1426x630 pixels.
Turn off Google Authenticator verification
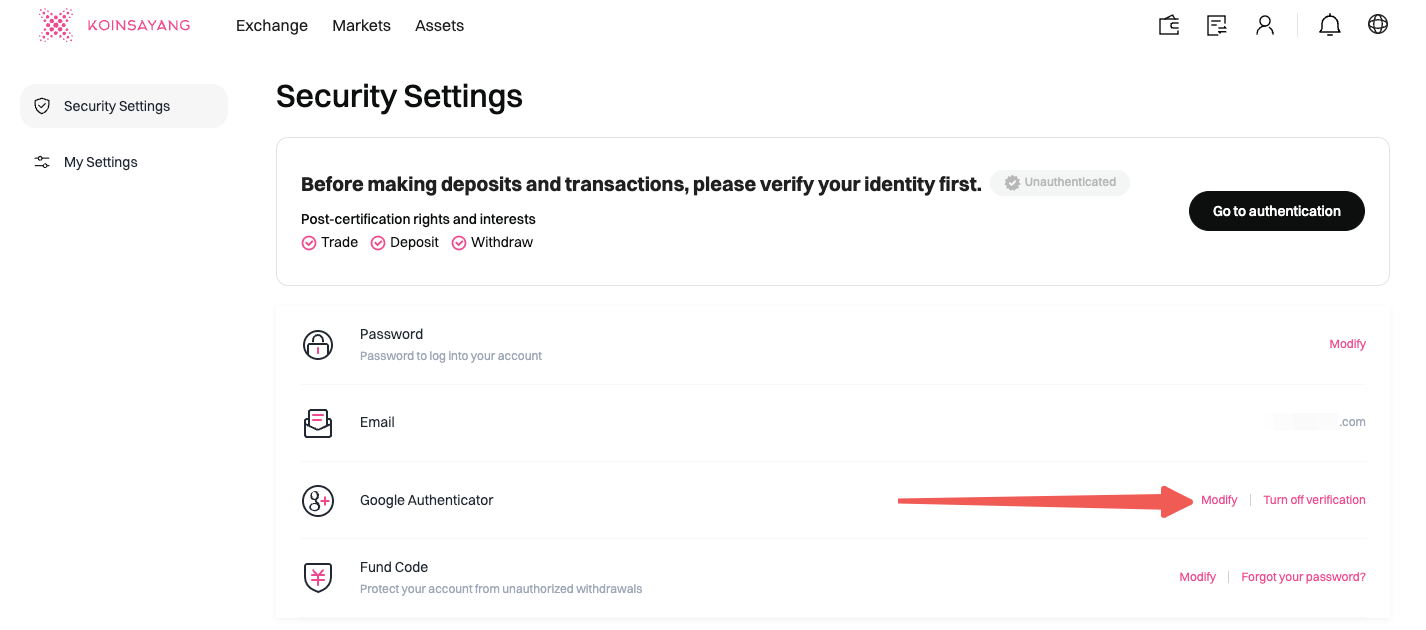(x=1314, y=500)
